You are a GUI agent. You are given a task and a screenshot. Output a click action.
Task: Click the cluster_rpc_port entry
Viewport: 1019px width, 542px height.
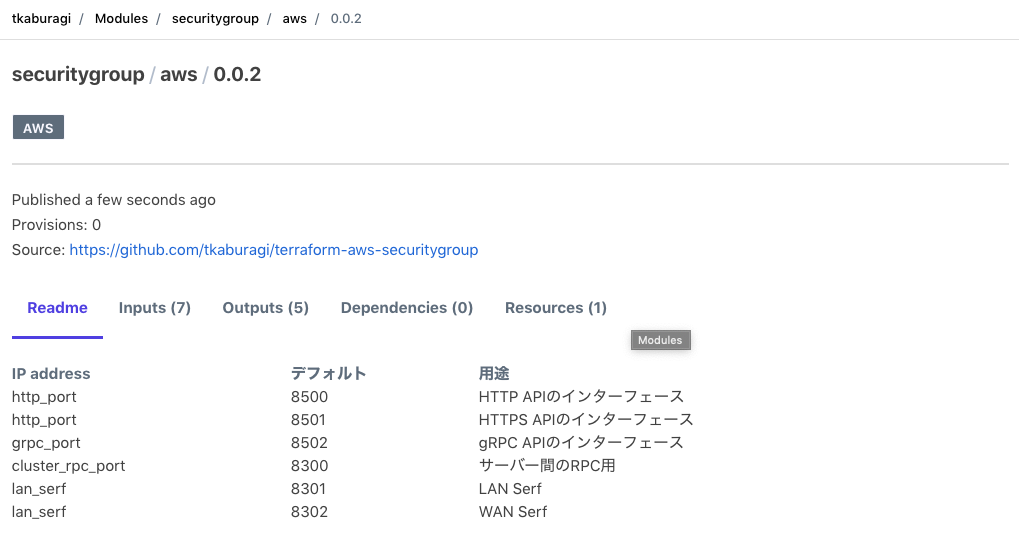(68, 466)
